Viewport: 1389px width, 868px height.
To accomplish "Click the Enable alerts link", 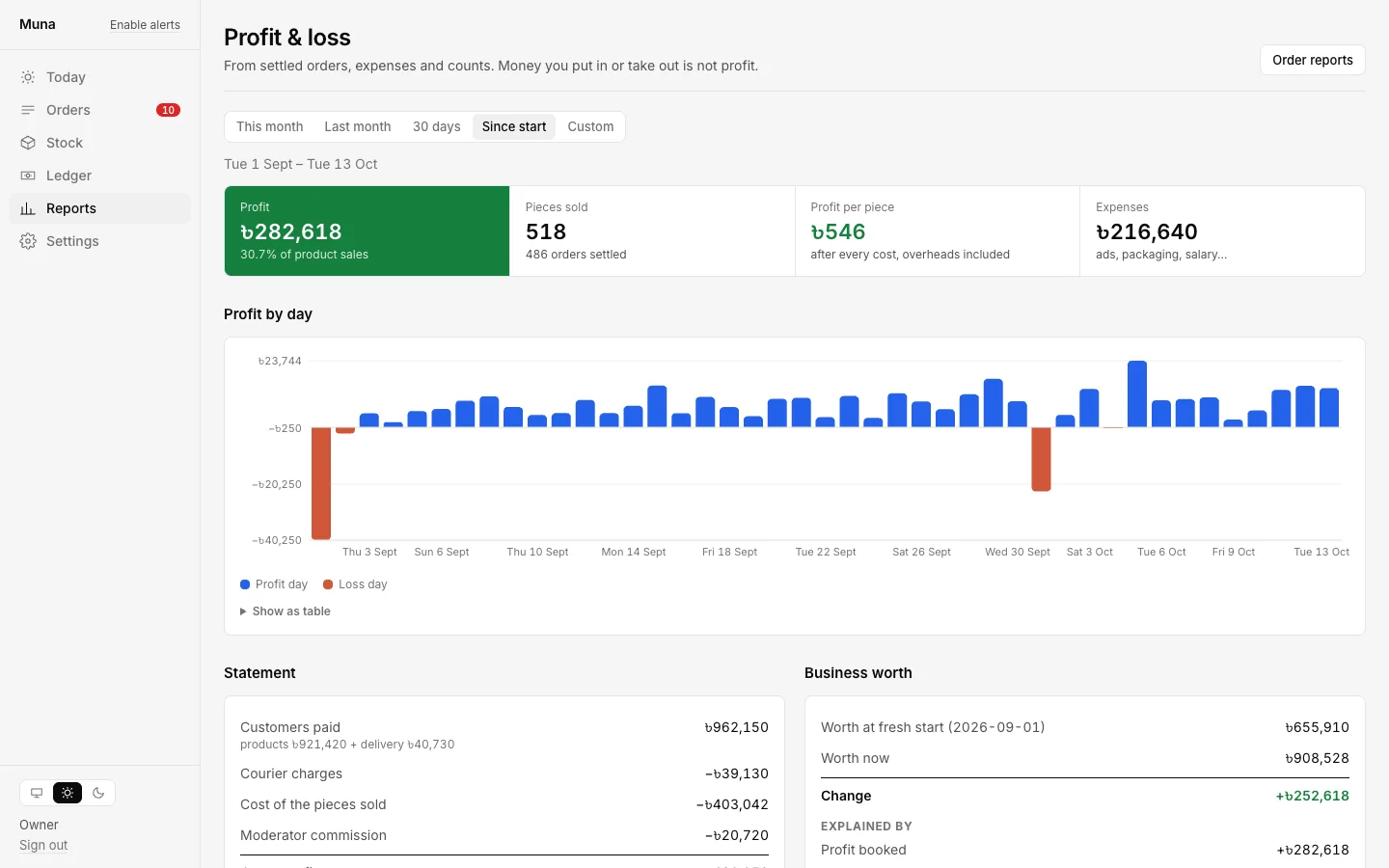I will pos(145,25).
